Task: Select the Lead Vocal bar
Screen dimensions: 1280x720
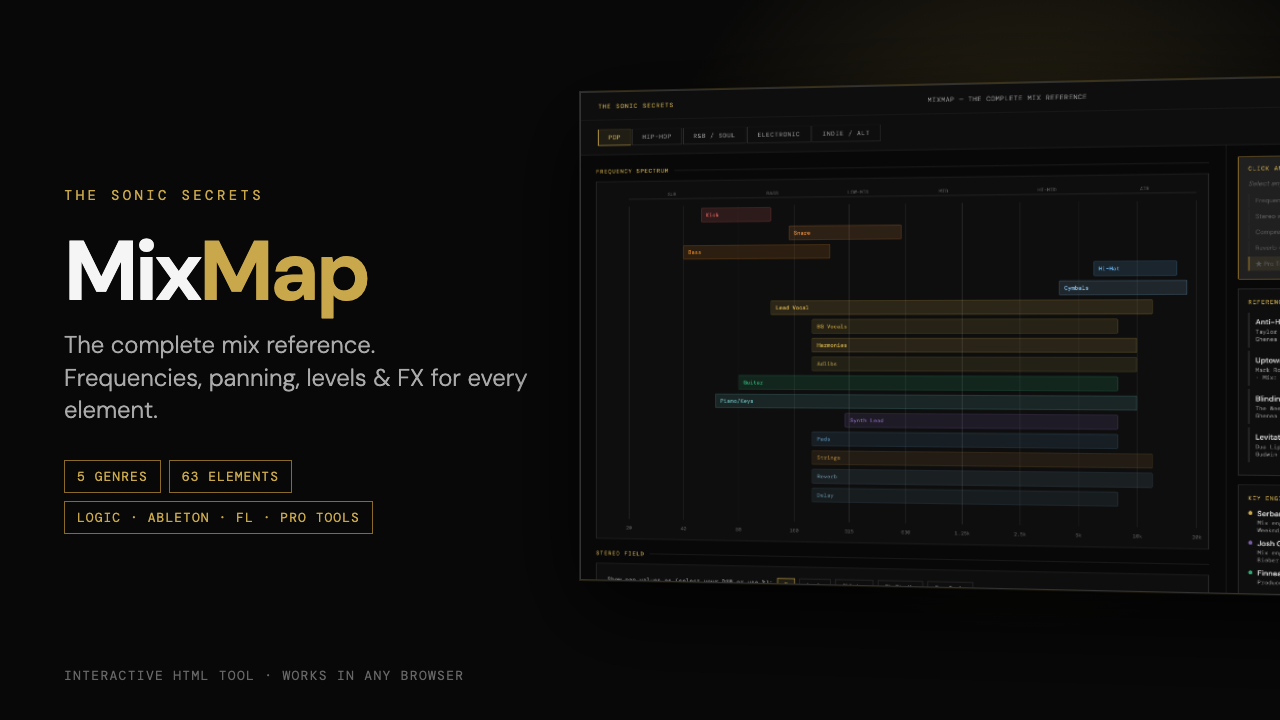Action: point(961,307)
